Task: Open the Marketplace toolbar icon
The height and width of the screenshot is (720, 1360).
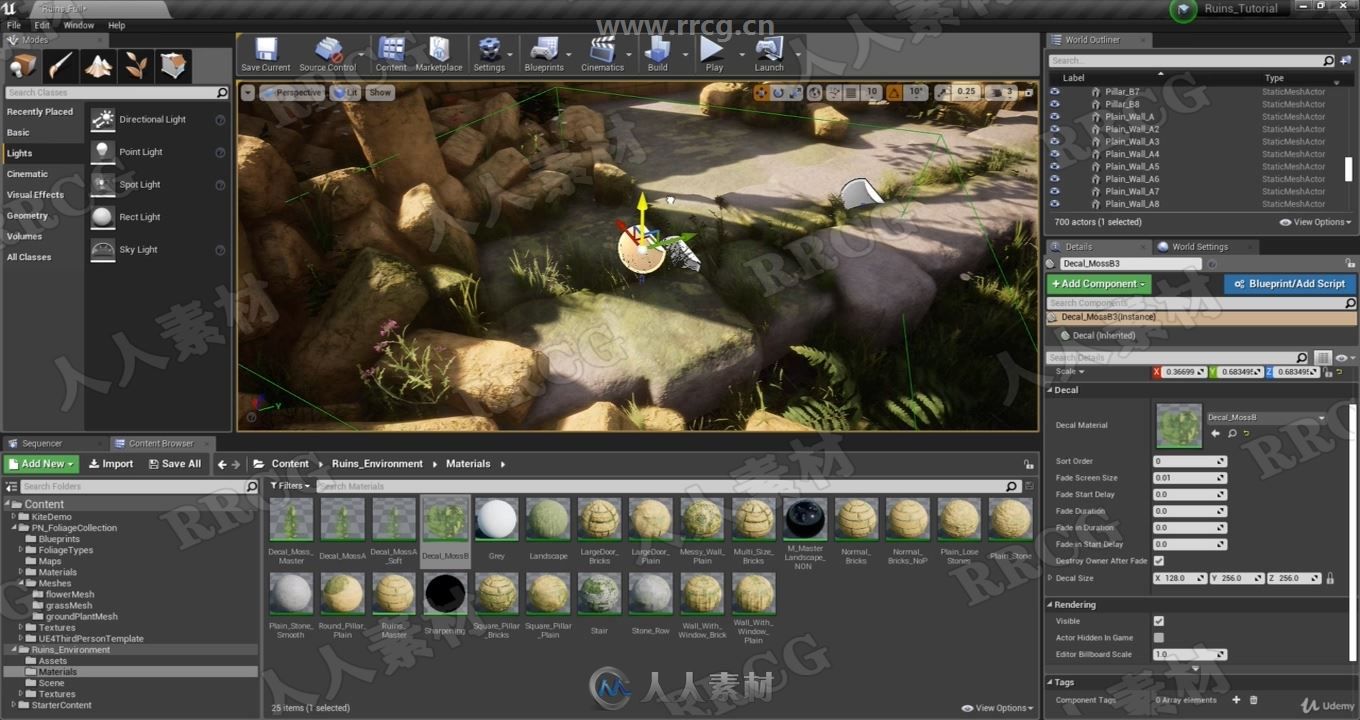Action: [x=439, y=54]
